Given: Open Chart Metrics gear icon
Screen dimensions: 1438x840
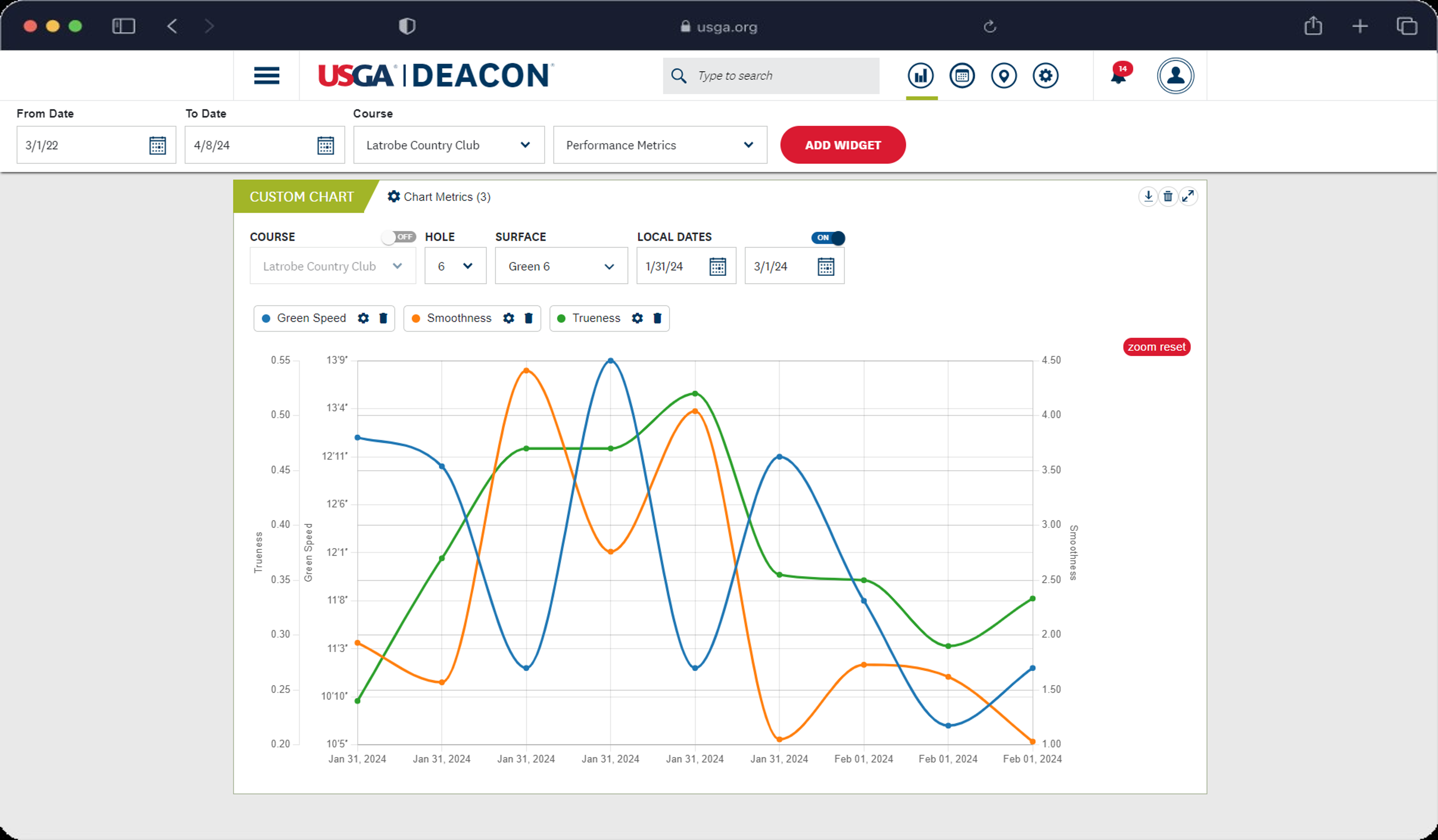Looking at the screenshot, I should pyautogui.click(x=394, y=196).
